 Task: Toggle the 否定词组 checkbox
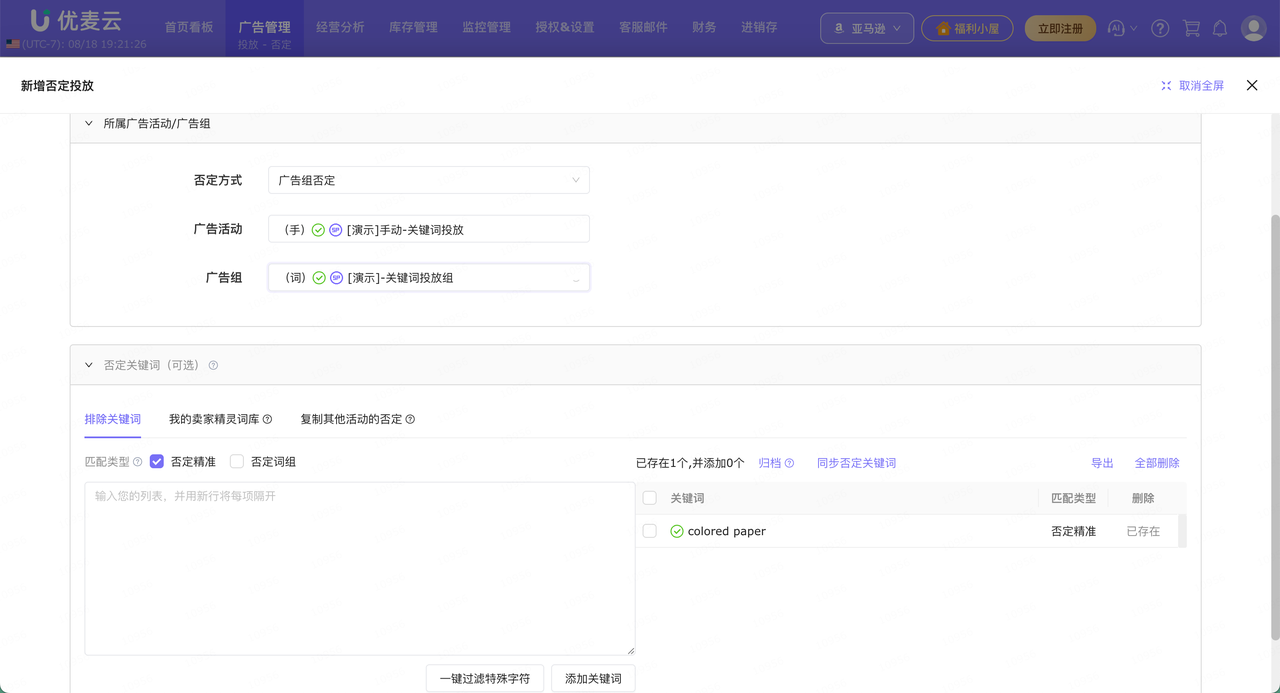click(x=237, y=462)
